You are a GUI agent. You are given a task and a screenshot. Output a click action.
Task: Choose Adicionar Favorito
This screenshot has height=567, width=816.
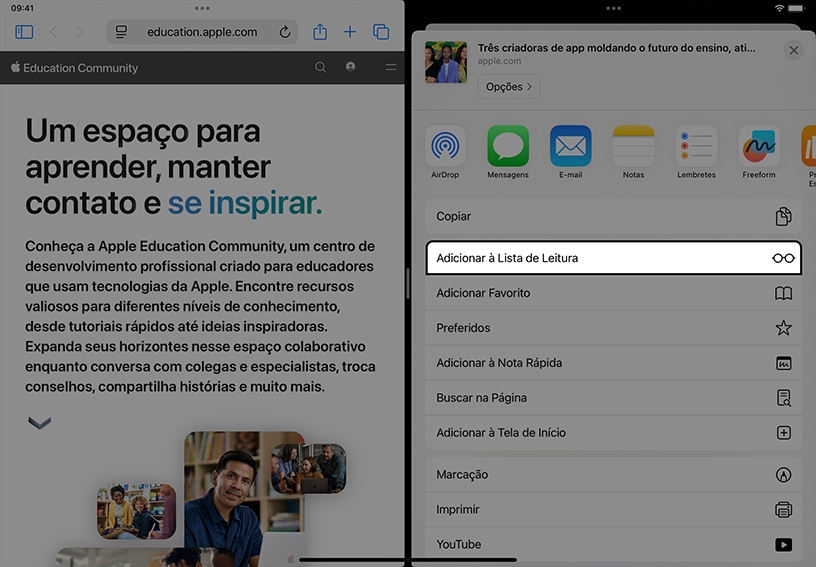pos(614,293)
